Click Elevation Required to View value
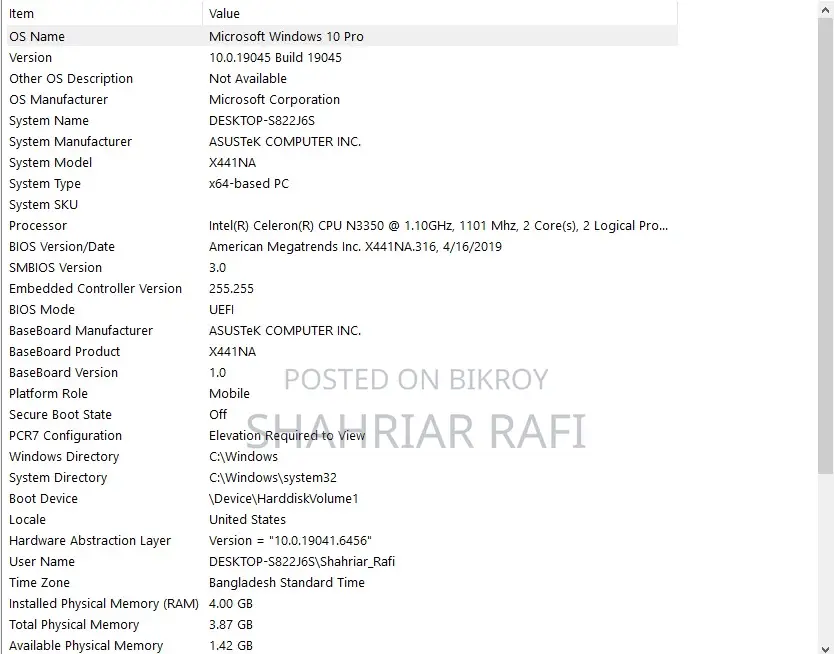834x654 pixels. tap(287, 435)
